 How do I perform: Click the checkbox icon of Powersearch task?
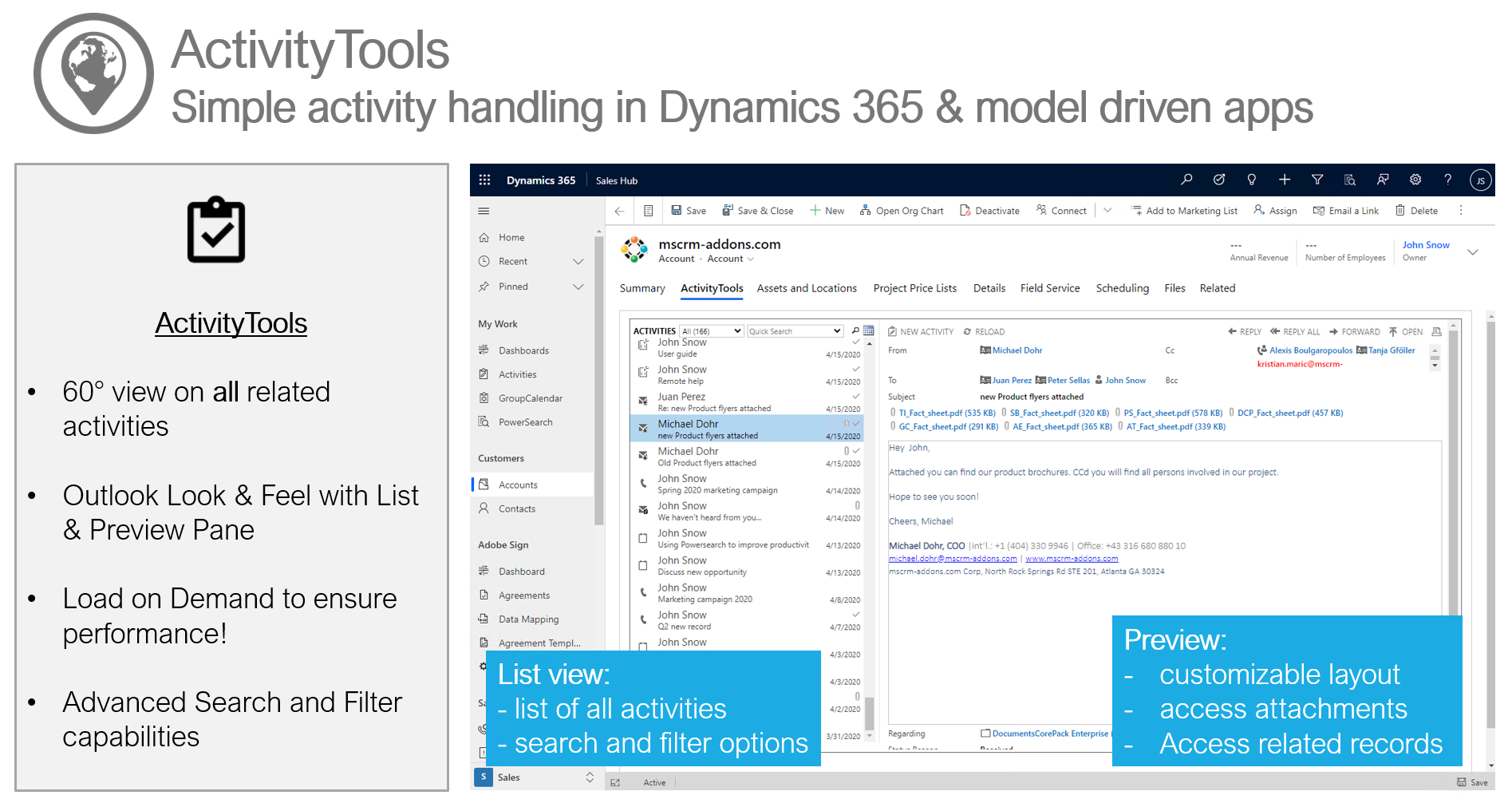643,539
